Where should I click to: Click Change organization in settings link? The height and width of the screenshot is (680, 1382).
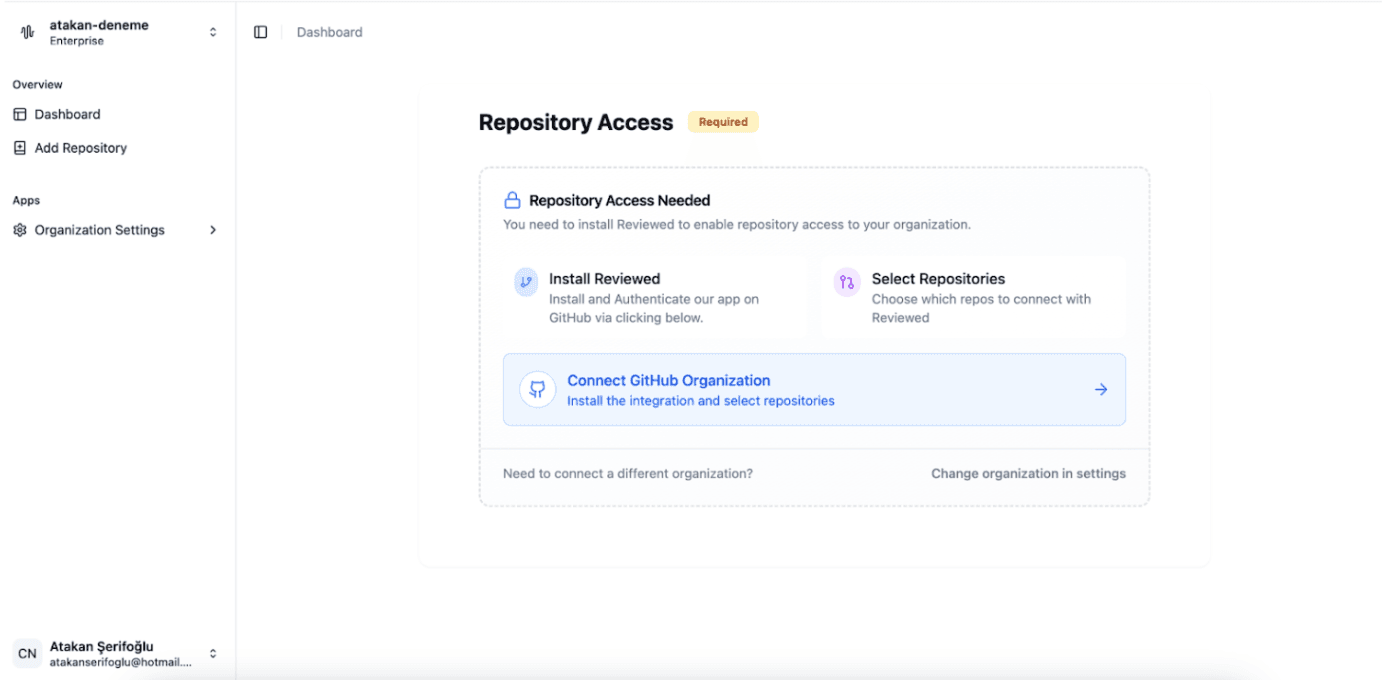point(1028,473)
